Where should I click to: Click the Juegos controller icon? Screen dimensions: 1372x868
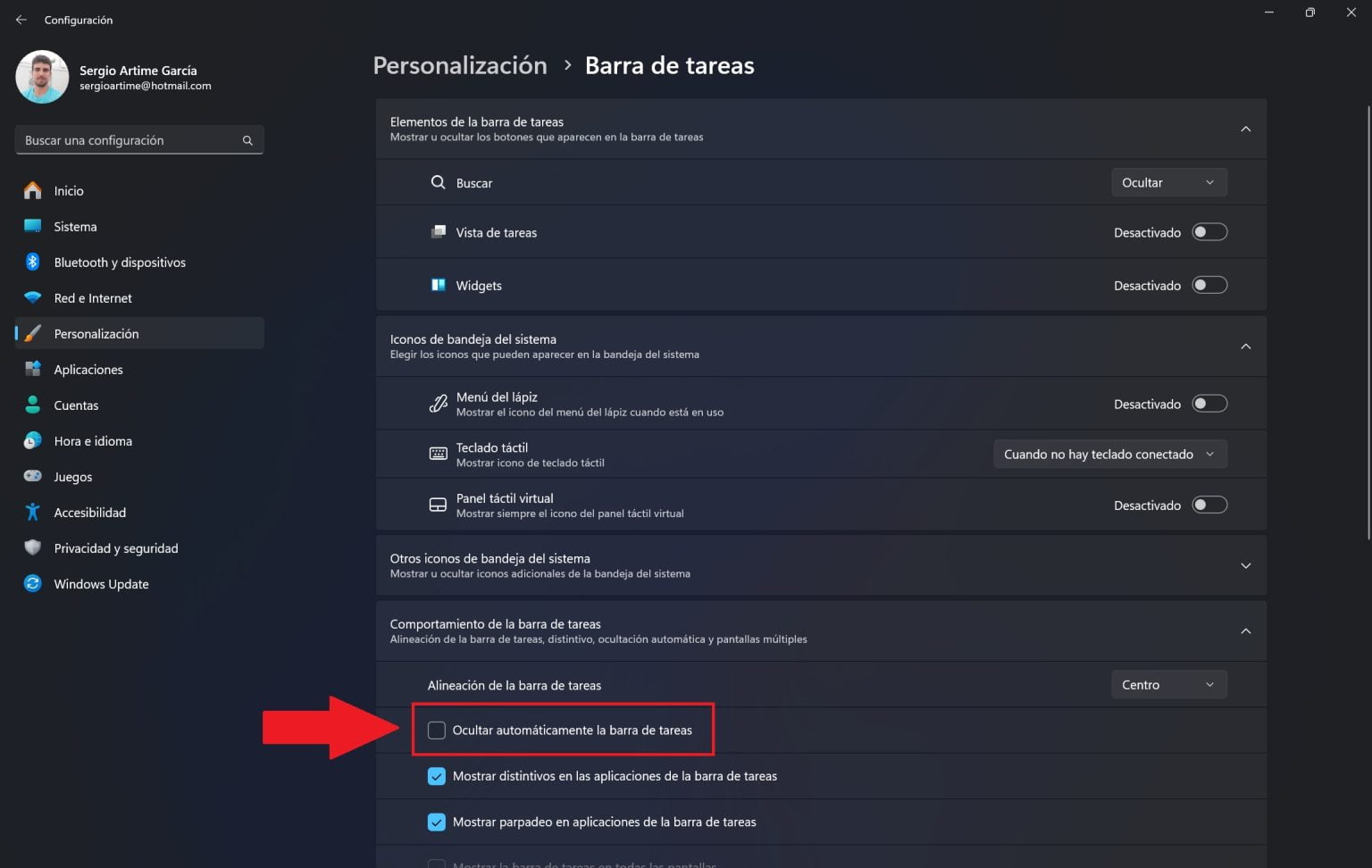33,476
